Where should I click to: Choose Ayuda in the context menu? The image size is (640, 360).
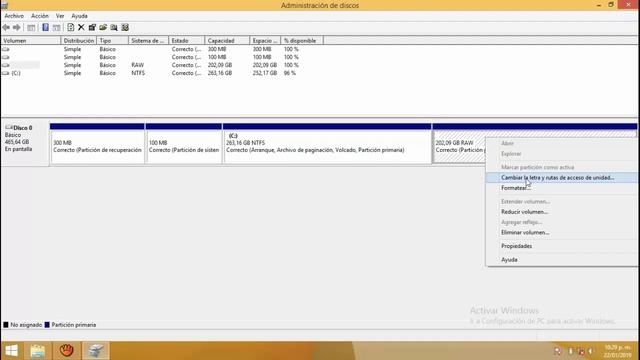click(561, 260)
